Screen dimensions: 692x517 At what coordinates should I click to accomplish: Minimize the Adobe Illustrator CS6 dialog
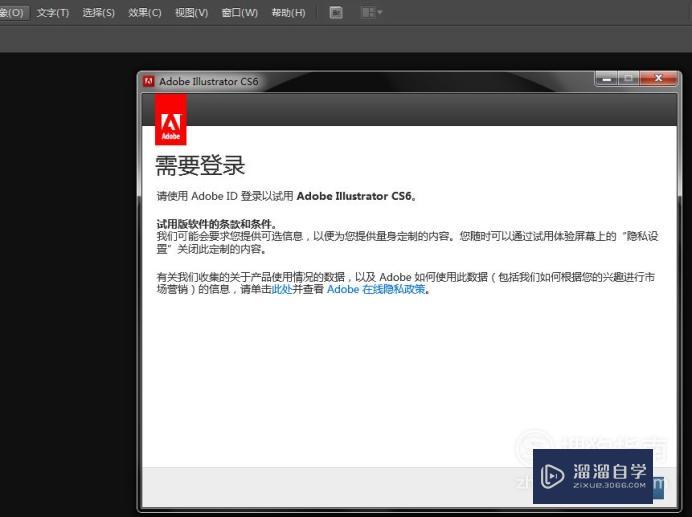coord(607,79)
